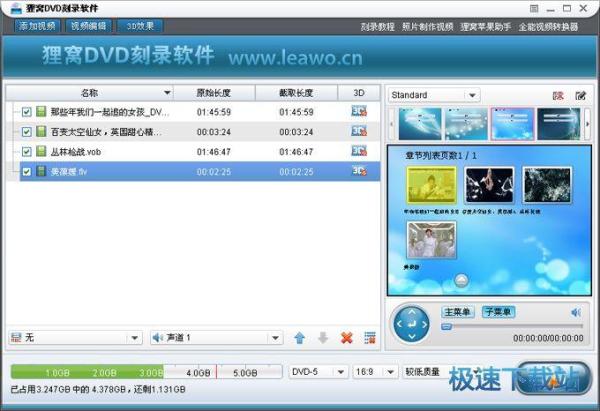Click the window menu icon in title bar
The height and width of the screenshot is (411, 600).
point(534,8)
